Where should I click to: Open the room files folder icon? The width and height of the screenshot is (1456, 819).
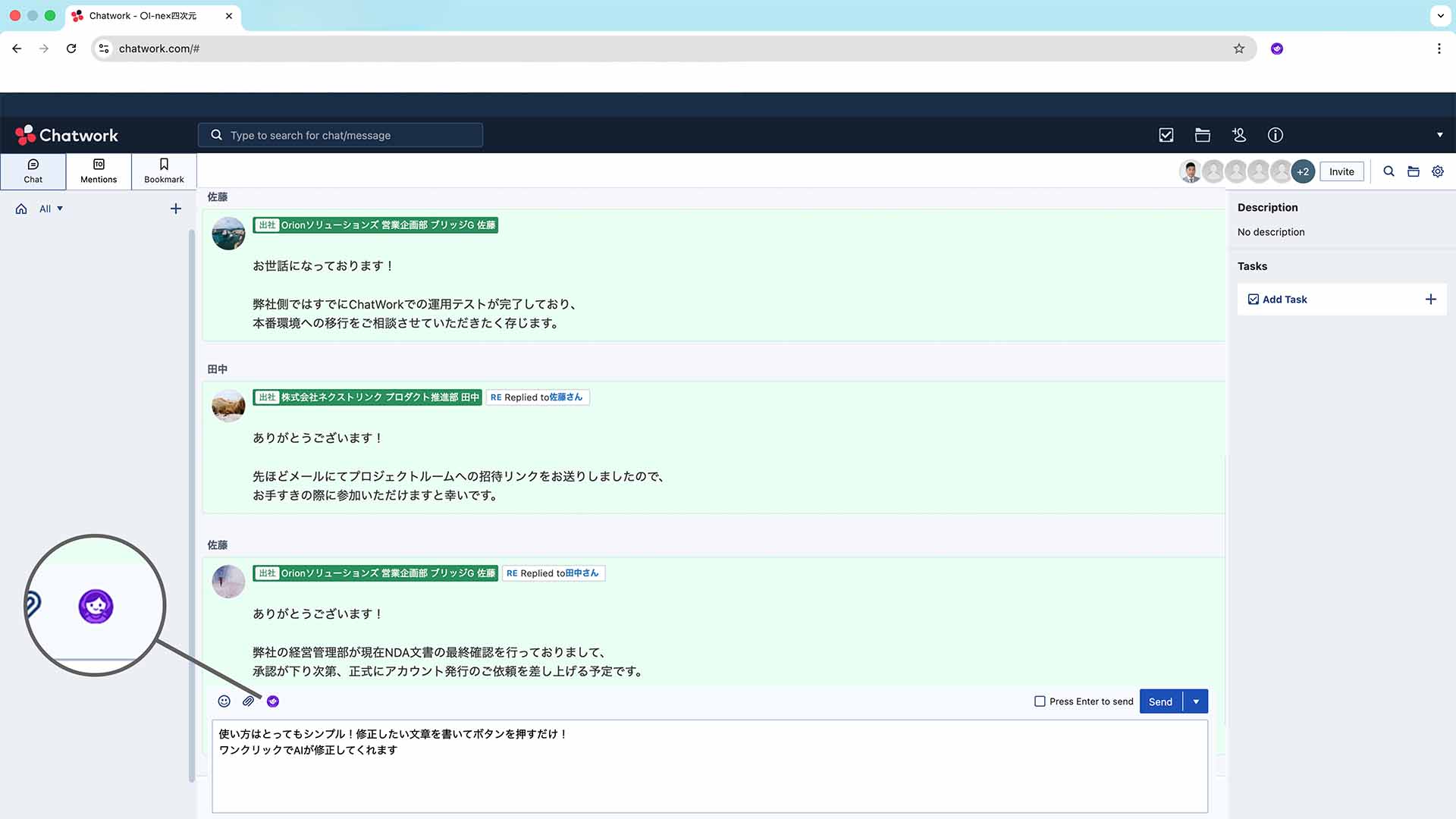[x=1414, y=171]
